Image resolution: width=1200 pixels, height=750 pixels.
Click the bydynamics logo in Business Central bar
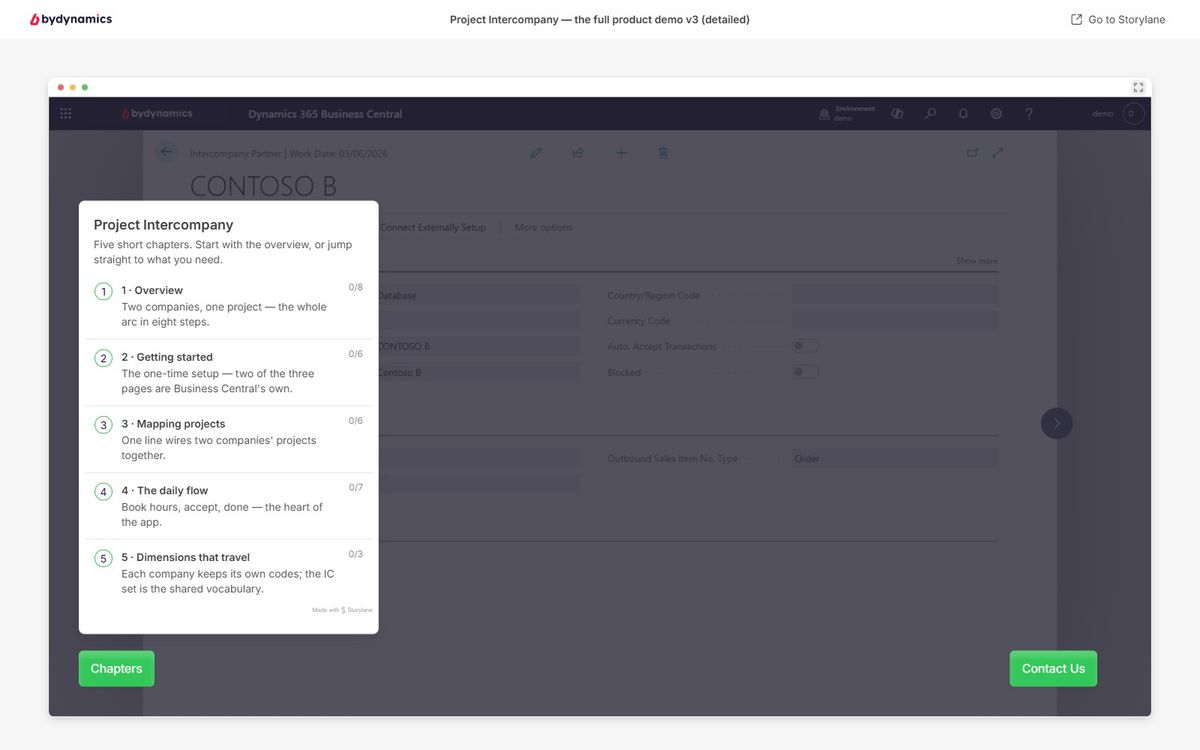pos(157,114)
